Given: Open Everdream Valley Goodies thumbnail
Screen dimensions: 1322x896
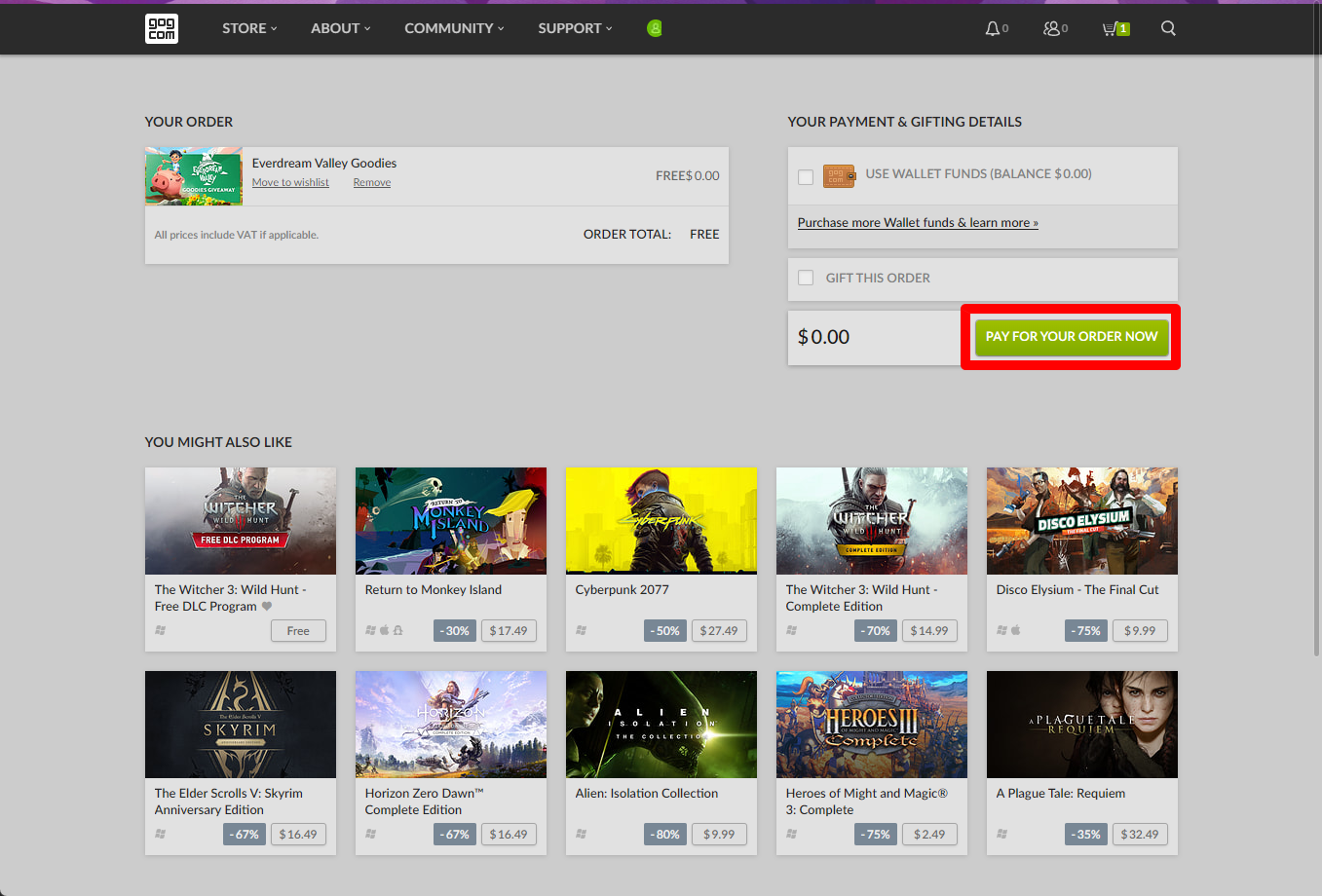Looking at the screenshot, I should (194, 176).
